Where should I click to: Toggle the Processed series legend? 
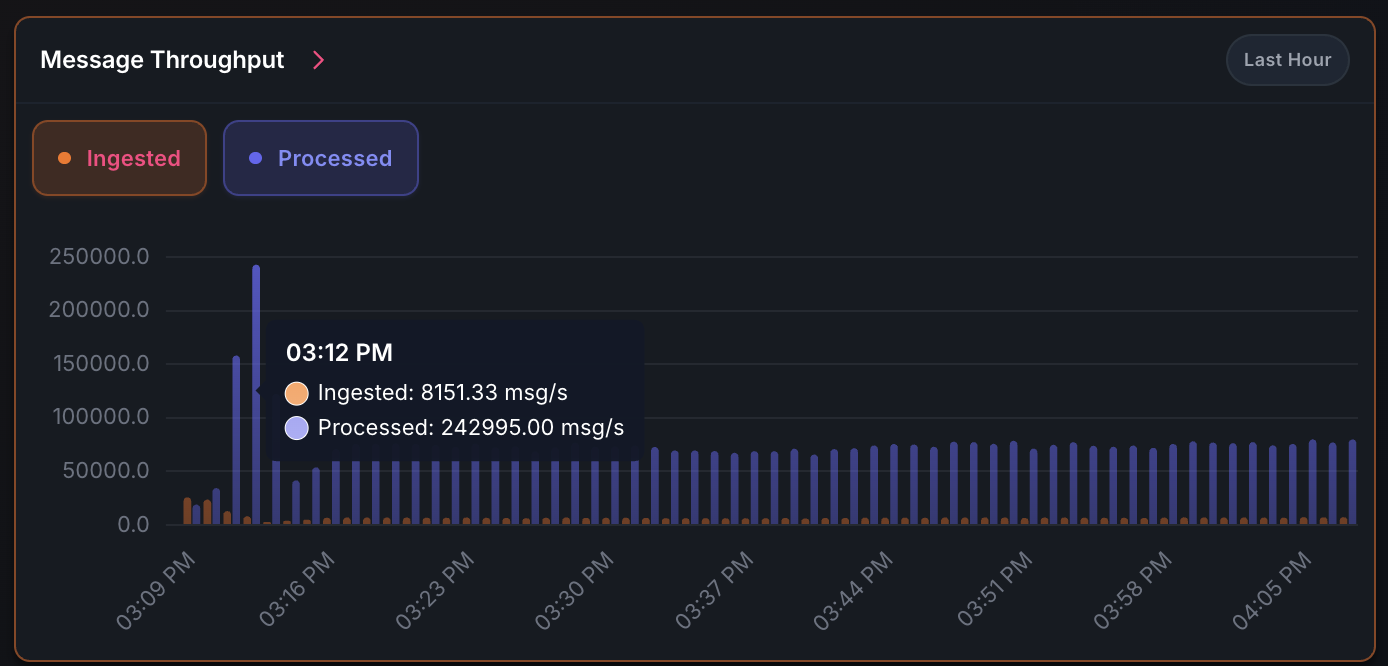click(x=321, y=158)
